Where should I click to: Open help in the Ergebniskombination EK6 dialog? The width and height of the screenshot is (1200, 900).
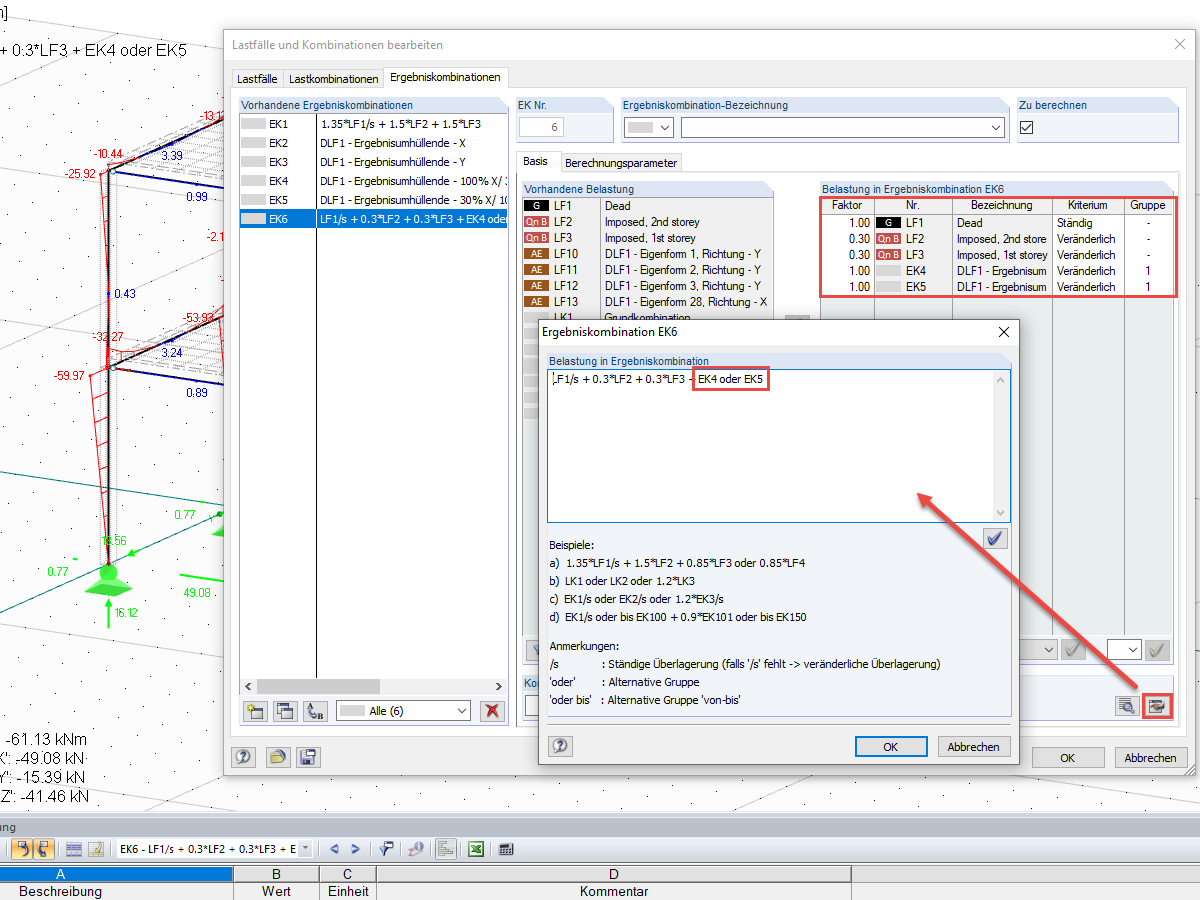click(560, 746)
